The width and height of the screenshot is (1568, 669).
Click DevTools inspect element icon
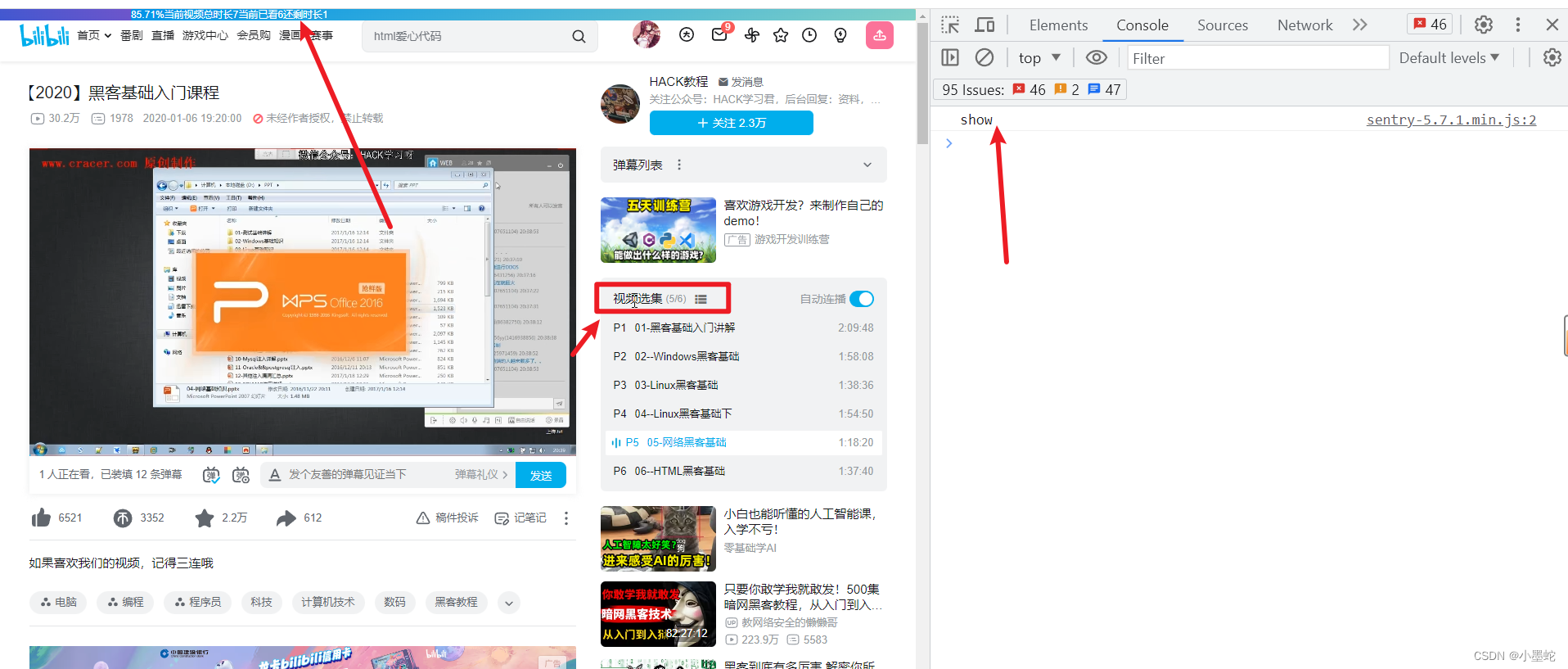tap(950, 25)
